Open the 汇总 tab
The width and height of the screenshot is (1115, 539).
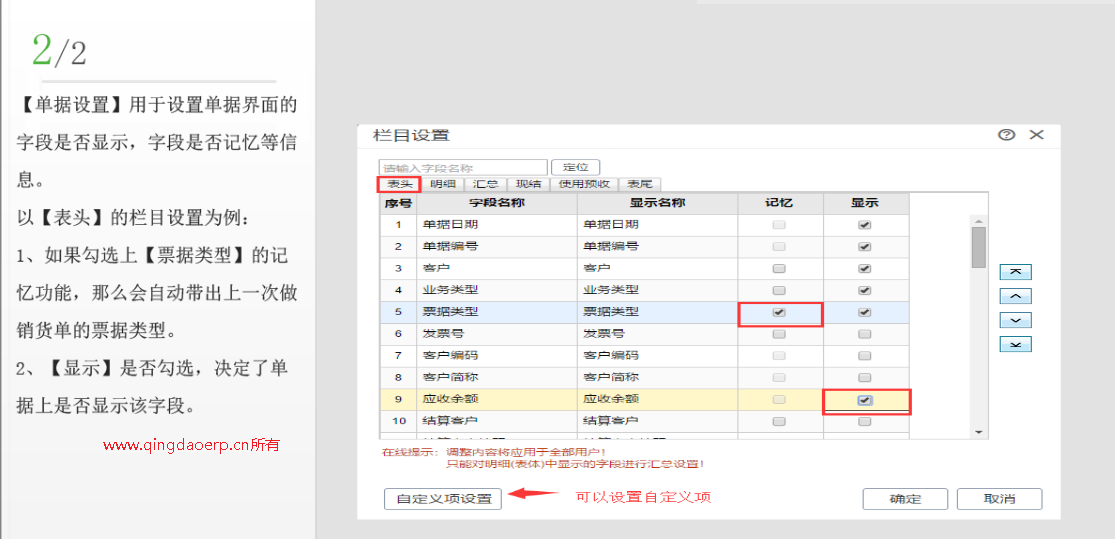pyautogui.click(x=486, y=184)
